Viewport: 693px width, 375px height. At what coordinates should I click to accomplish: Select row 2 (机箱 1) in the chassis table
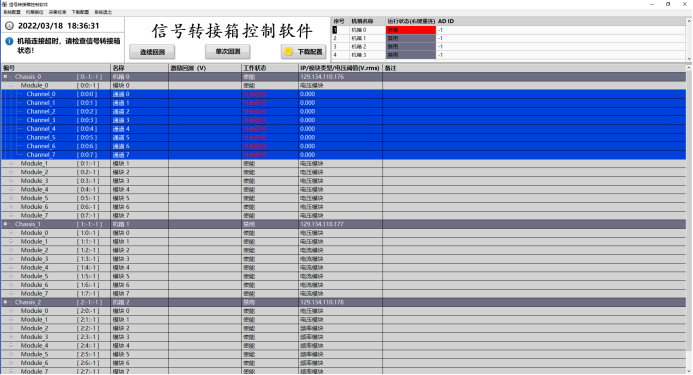pos(508,38)
